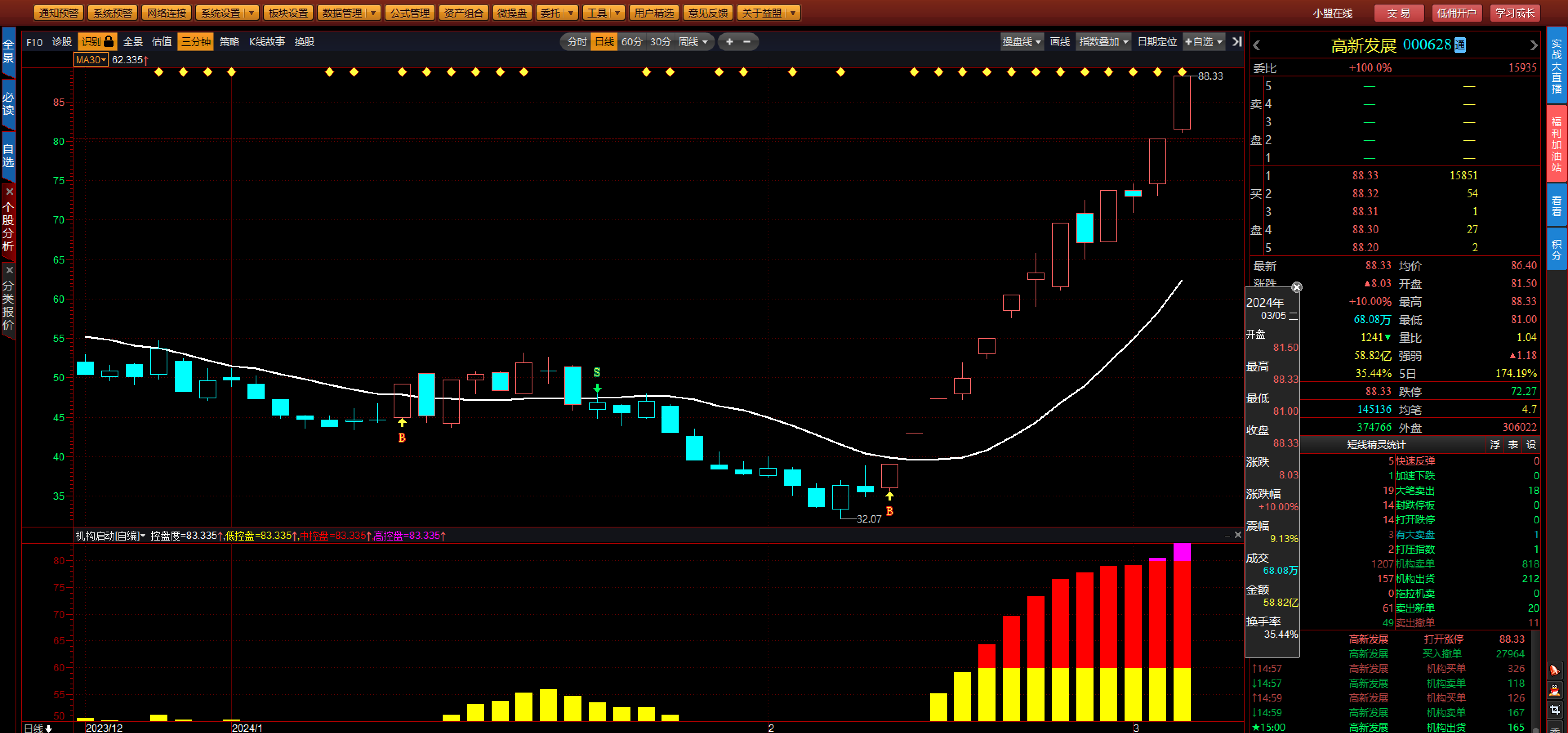Click the screenshot crop tool icon

(1554, 711)
